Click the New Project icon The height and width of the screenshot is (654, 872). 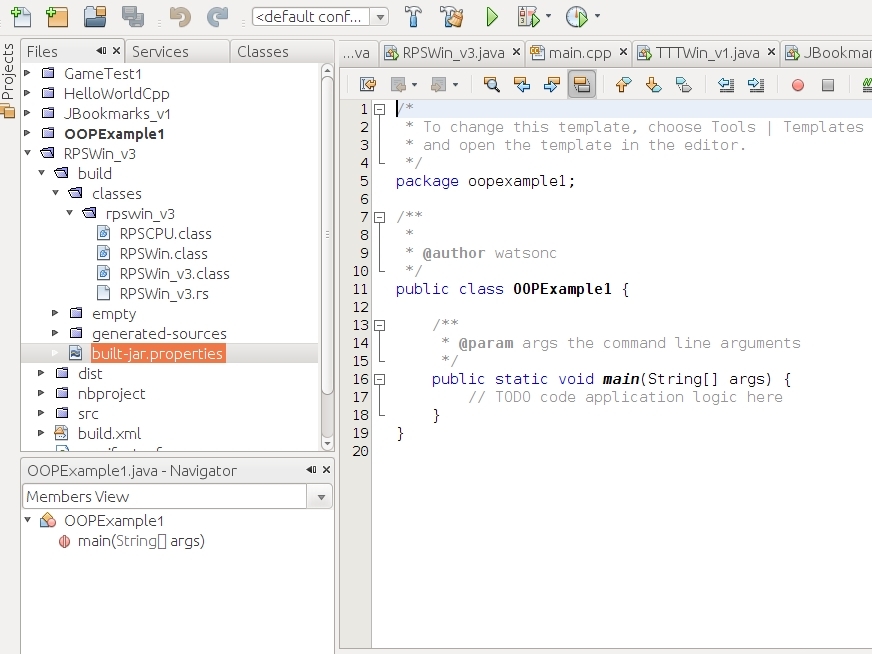point(57,17)
